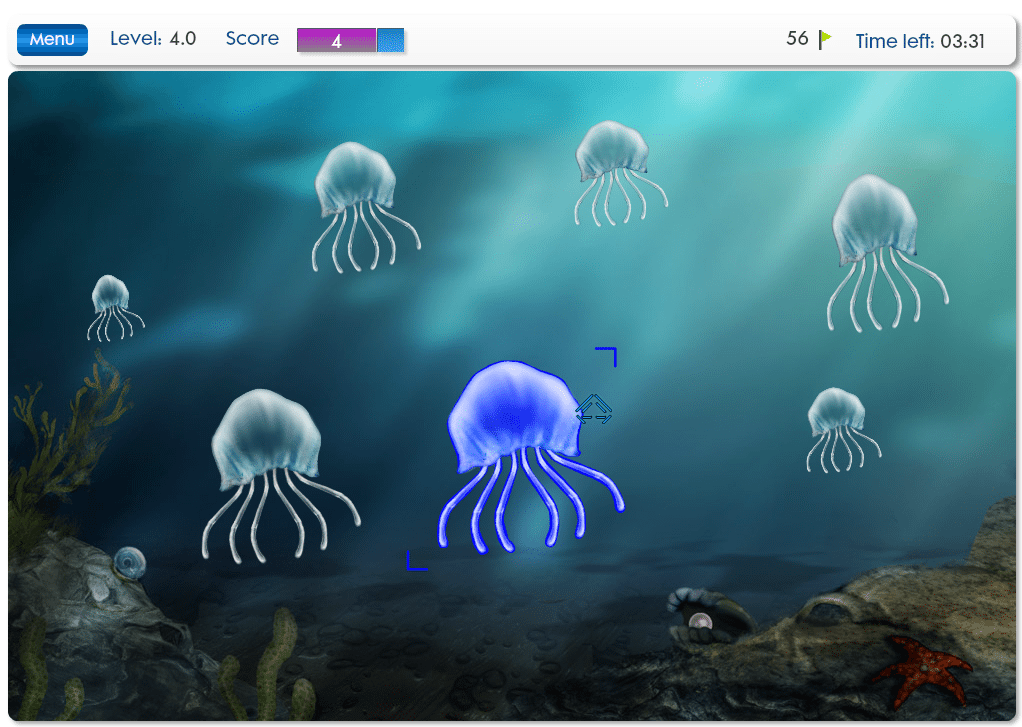
Task: Click the goal number 56
Action: coord(797,39)
